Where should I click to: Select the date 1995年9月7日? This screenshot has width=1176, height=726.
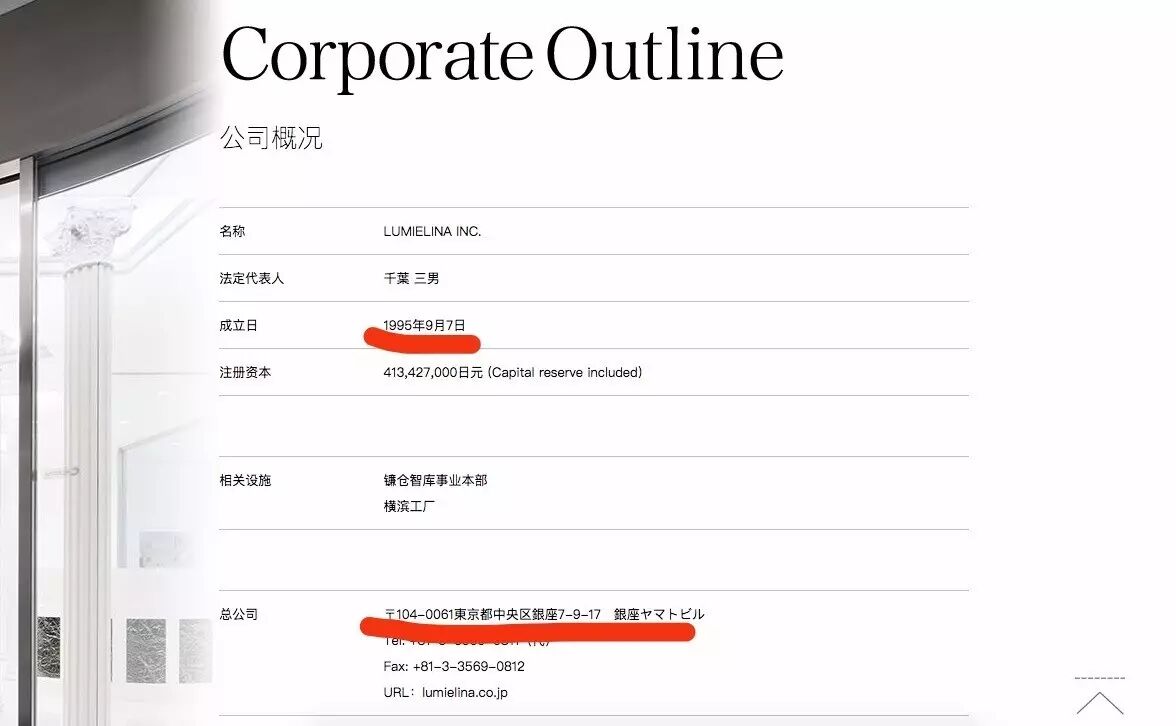[424, 326]
